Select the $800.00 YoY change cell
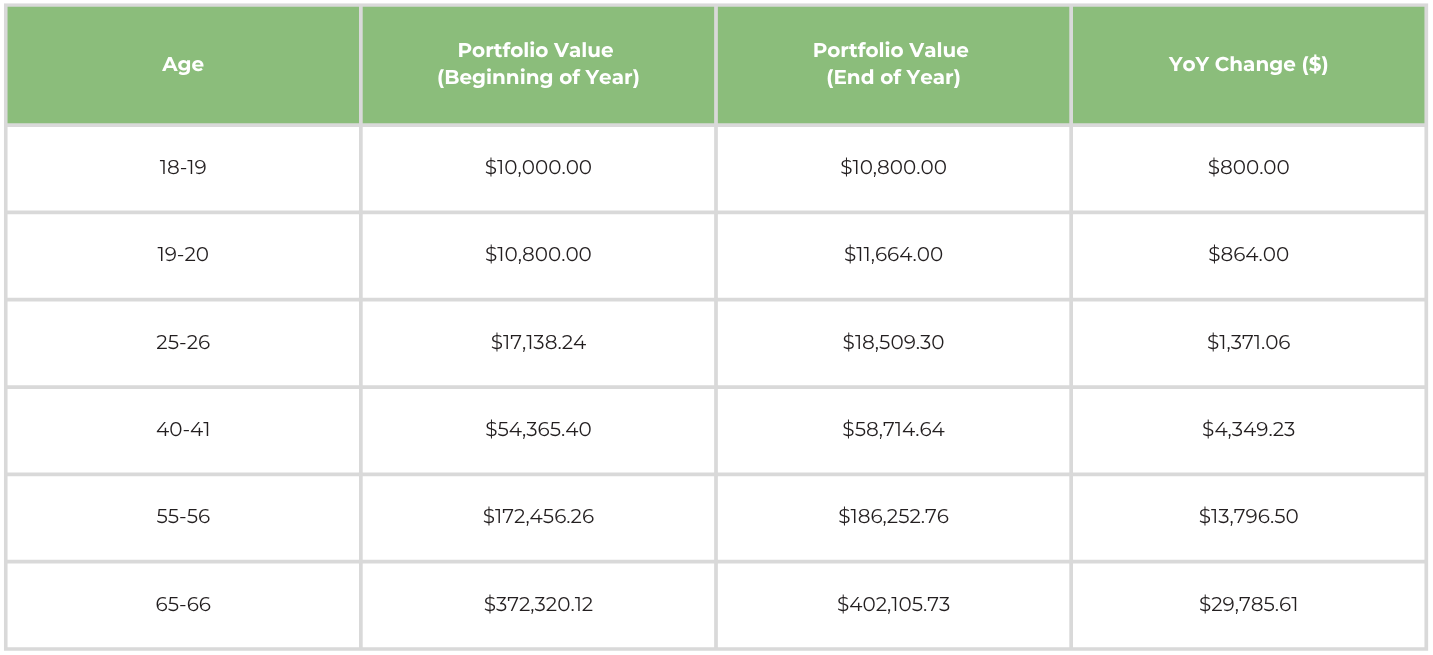The image size is (1433, 655). [1248, 168]
